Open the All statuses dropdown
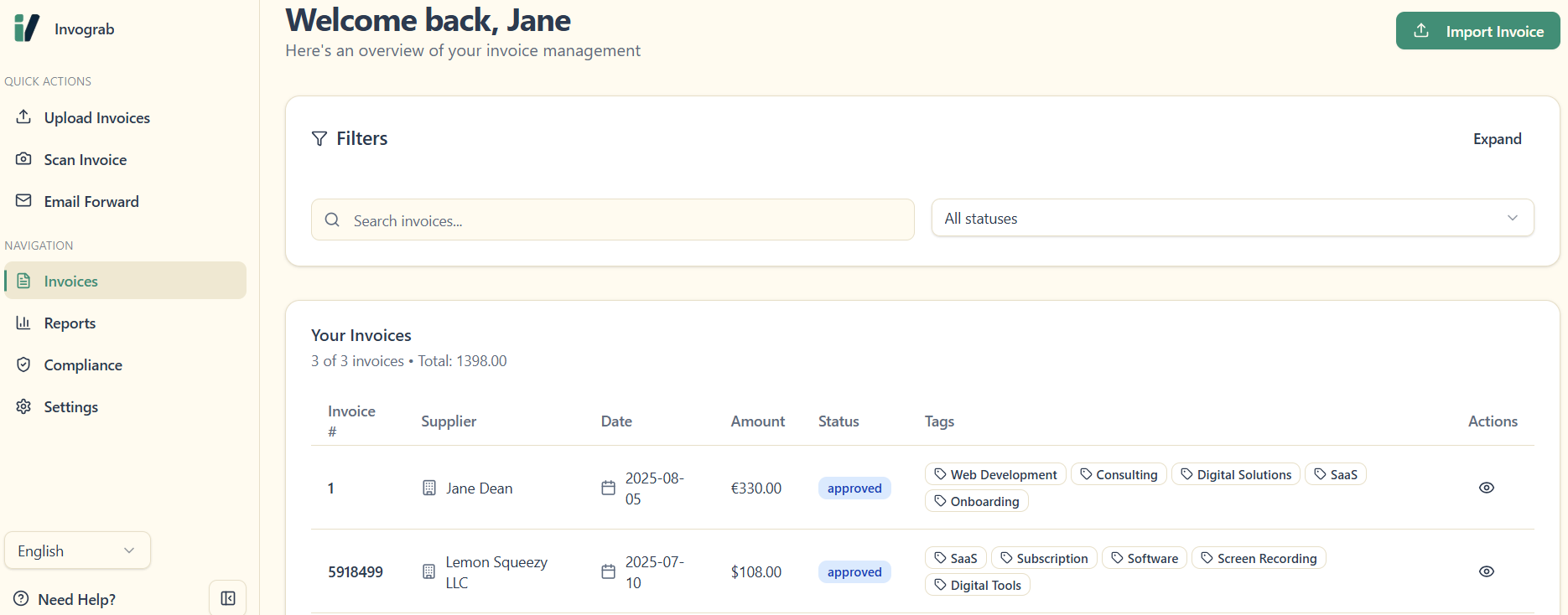The height and width of the screenshot is (615, 1568). click(1233, 218)
